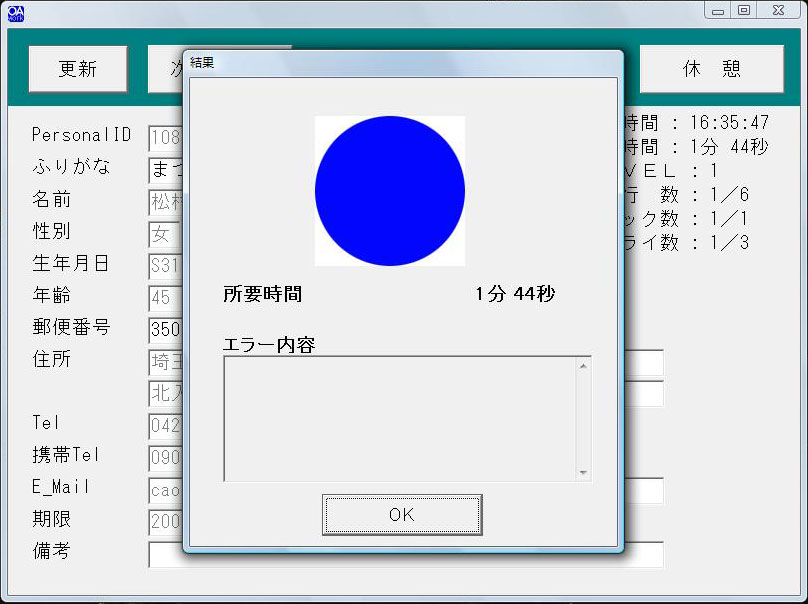Image resolution: width=808 pixels, height=604 pixels.
Task: Click the 携帯Tel input field
Action: tap(165, 458)
